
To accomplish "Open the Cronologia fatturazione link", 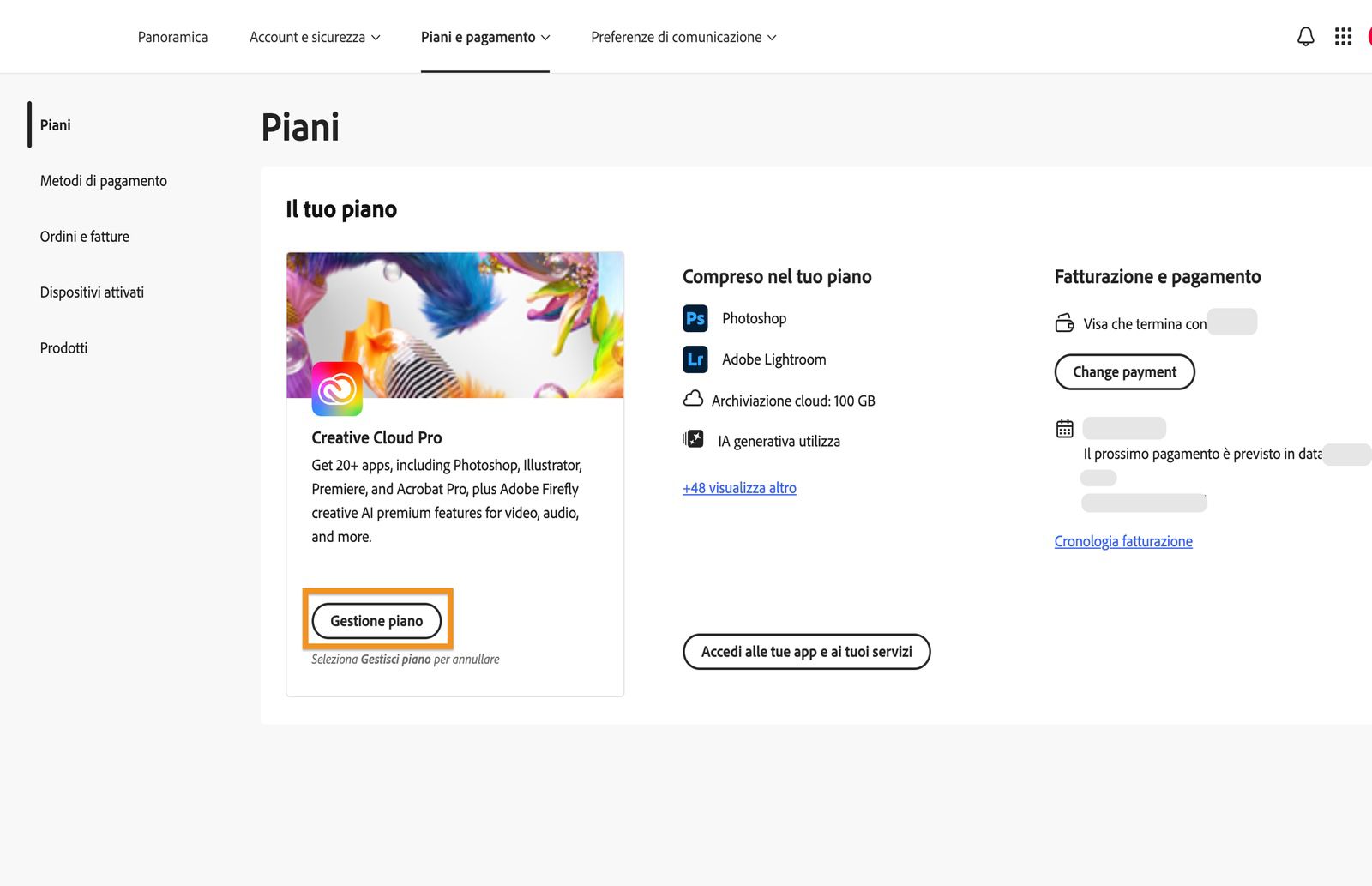I will click(1123, 541).
